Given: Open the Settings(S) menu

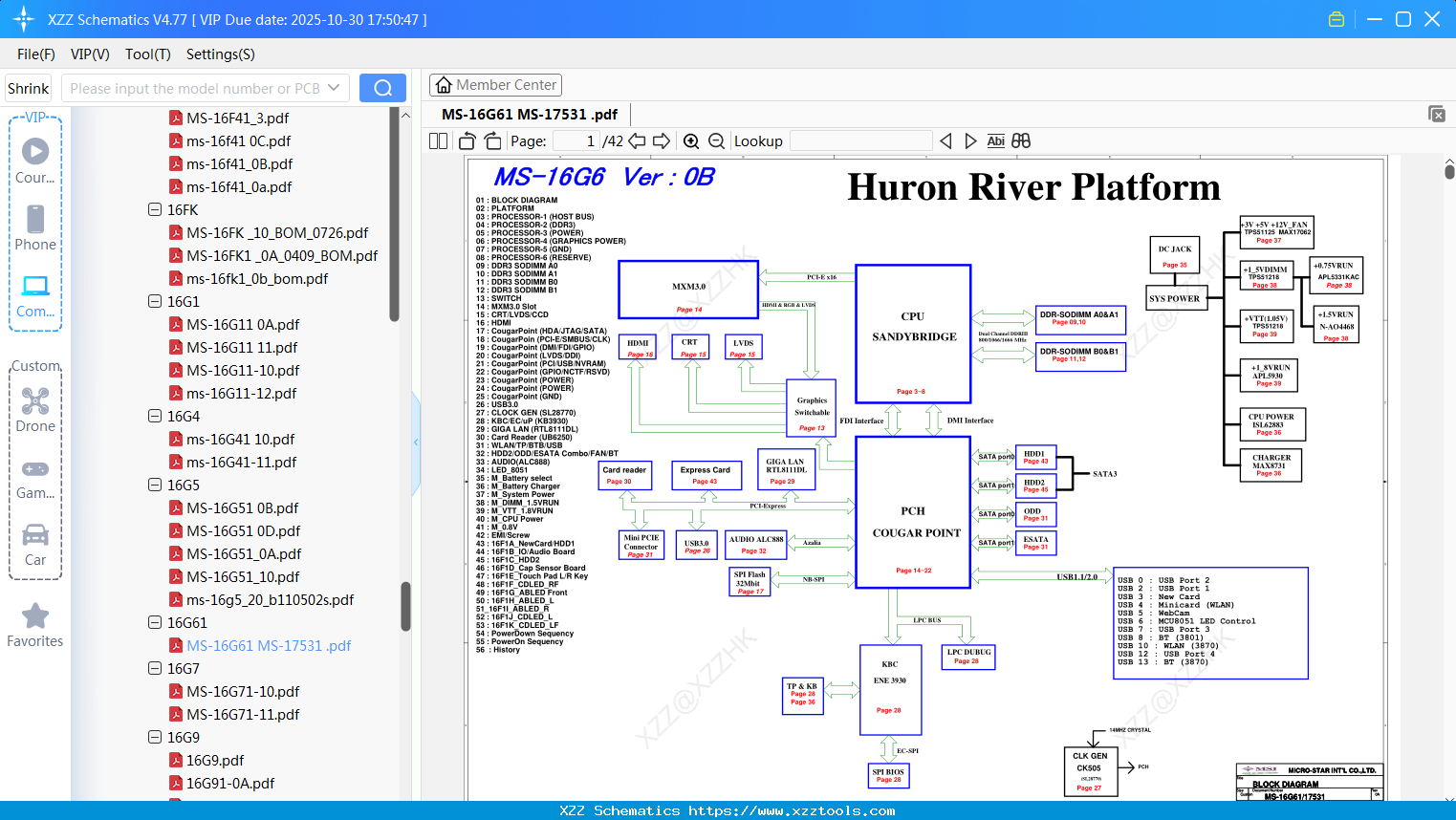Looking at the screenshot, I should coord(221,54).
